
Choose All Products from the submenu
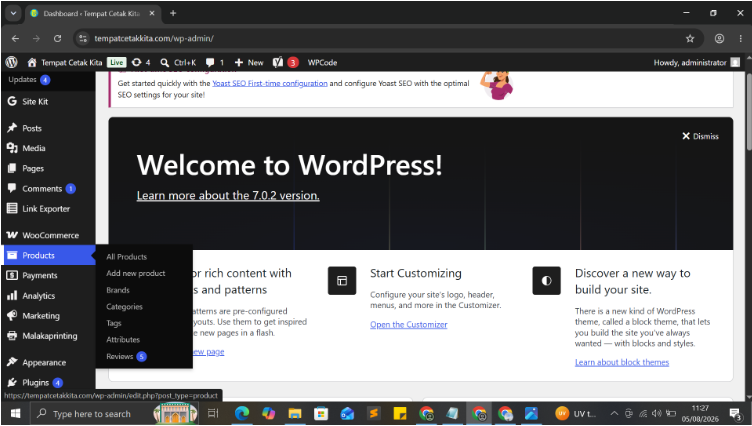[127, 257]
